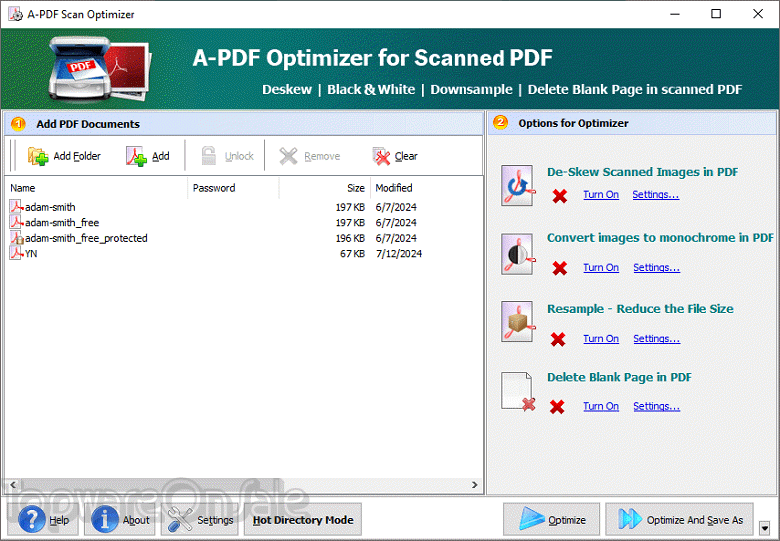Click the 7/12/2024 modified date
Screen dimensions: 780x541
[x=399, y=254]
